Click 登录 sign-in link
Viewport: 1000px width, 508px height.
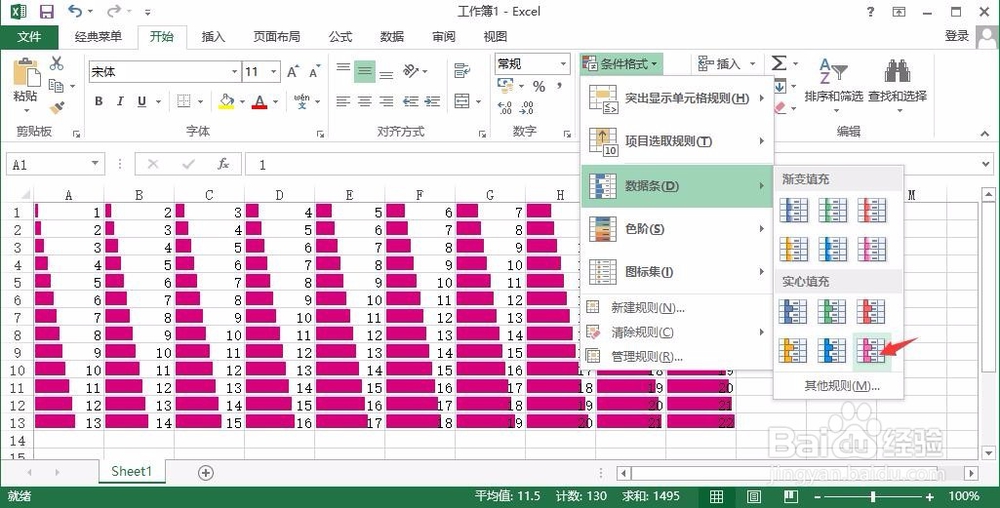click(957, 36)
